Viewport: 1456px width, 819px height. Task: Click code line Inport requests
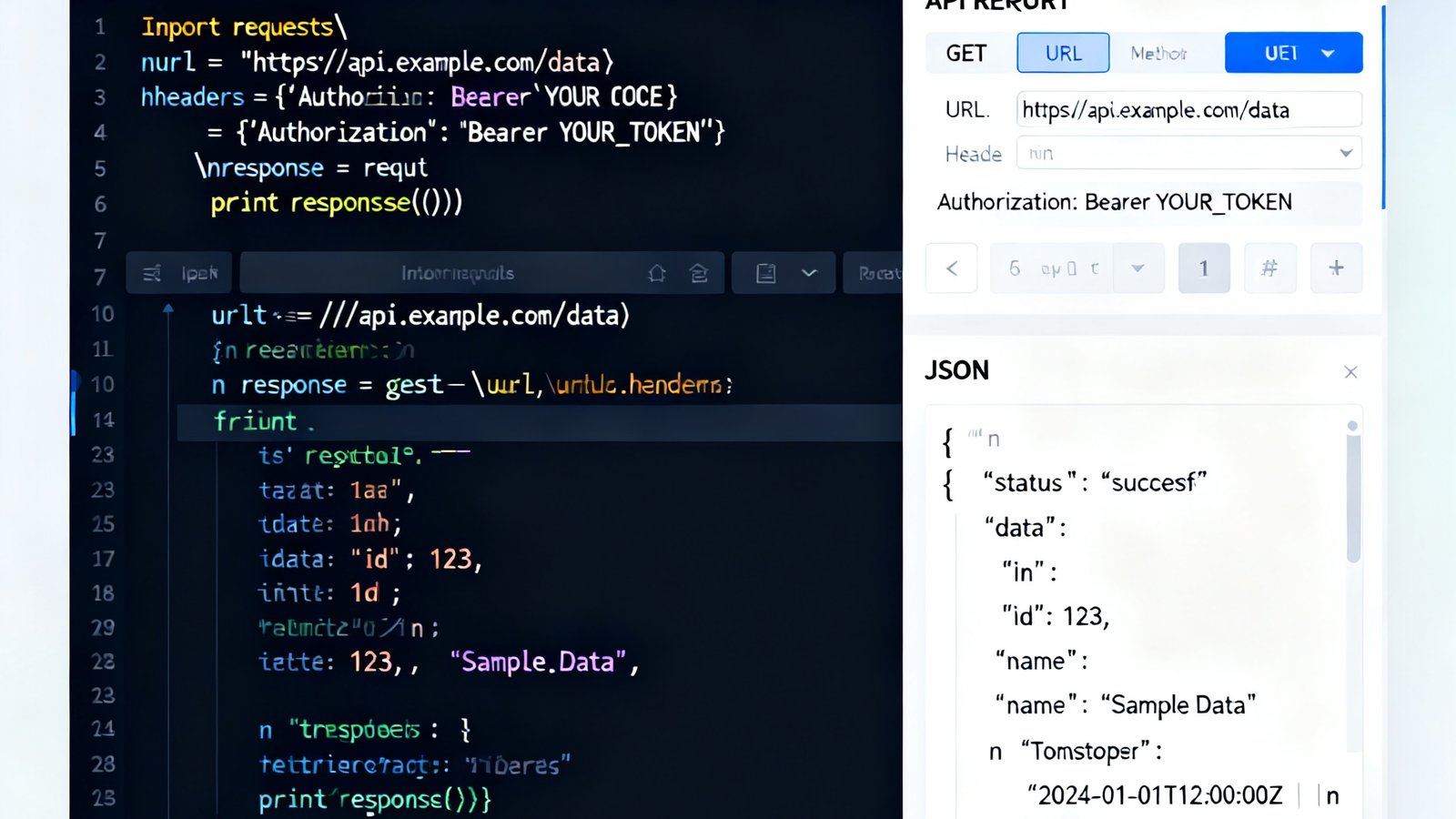click(x=244, y=27)
